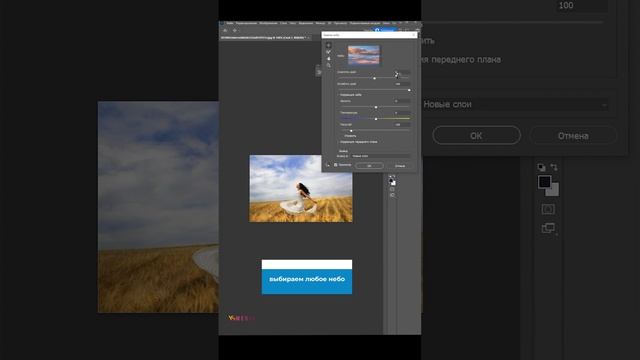Viewport: 640px width, 360px height.
Task: Expand the collapsed panel icon beside dialog
Action: (319, 72)
